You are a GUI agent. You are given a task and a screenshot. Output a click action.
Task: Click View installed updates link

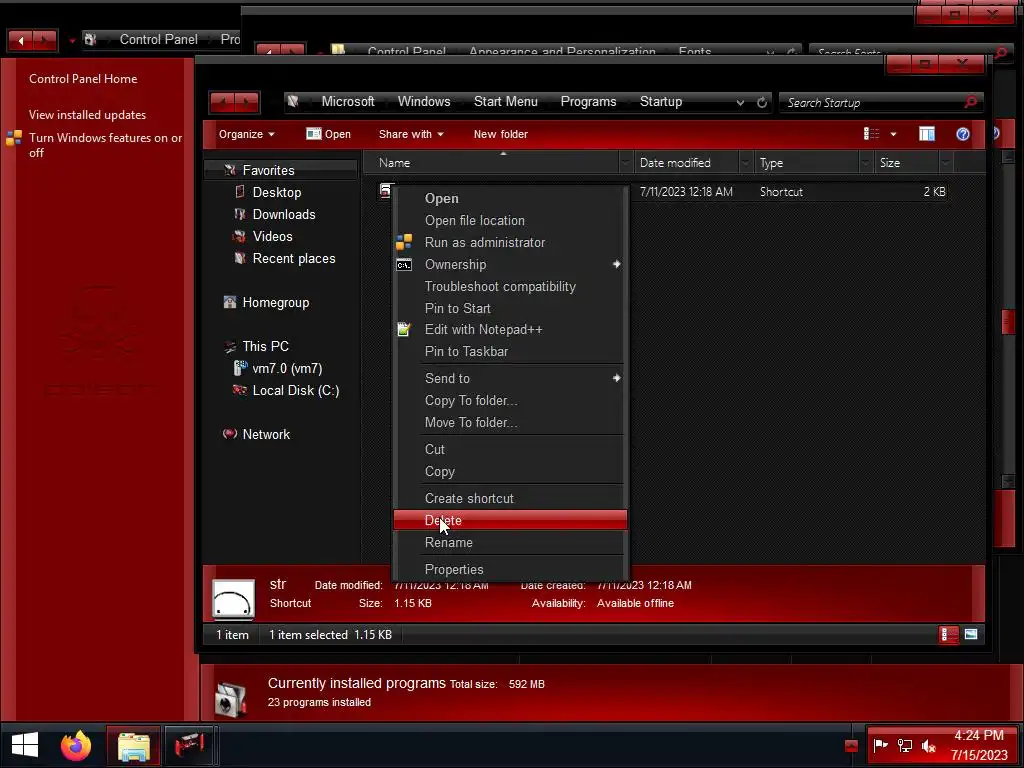[x=88, y=114]
